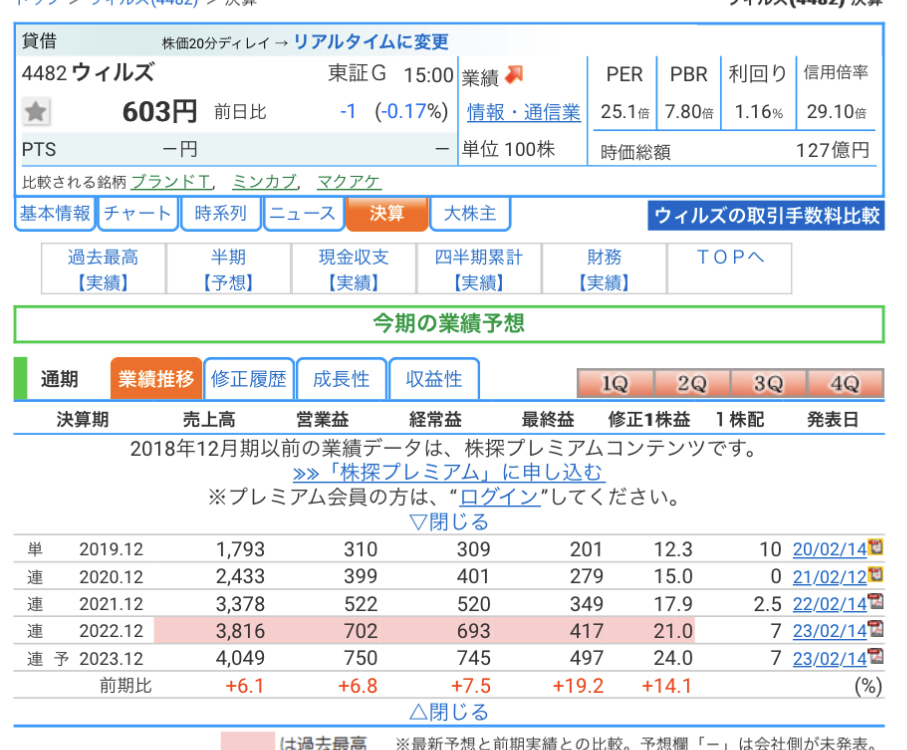Click the ウィルズの取引手数料比較 button
The width and height of the screenshot is (907, 750).
pos(766,216)
